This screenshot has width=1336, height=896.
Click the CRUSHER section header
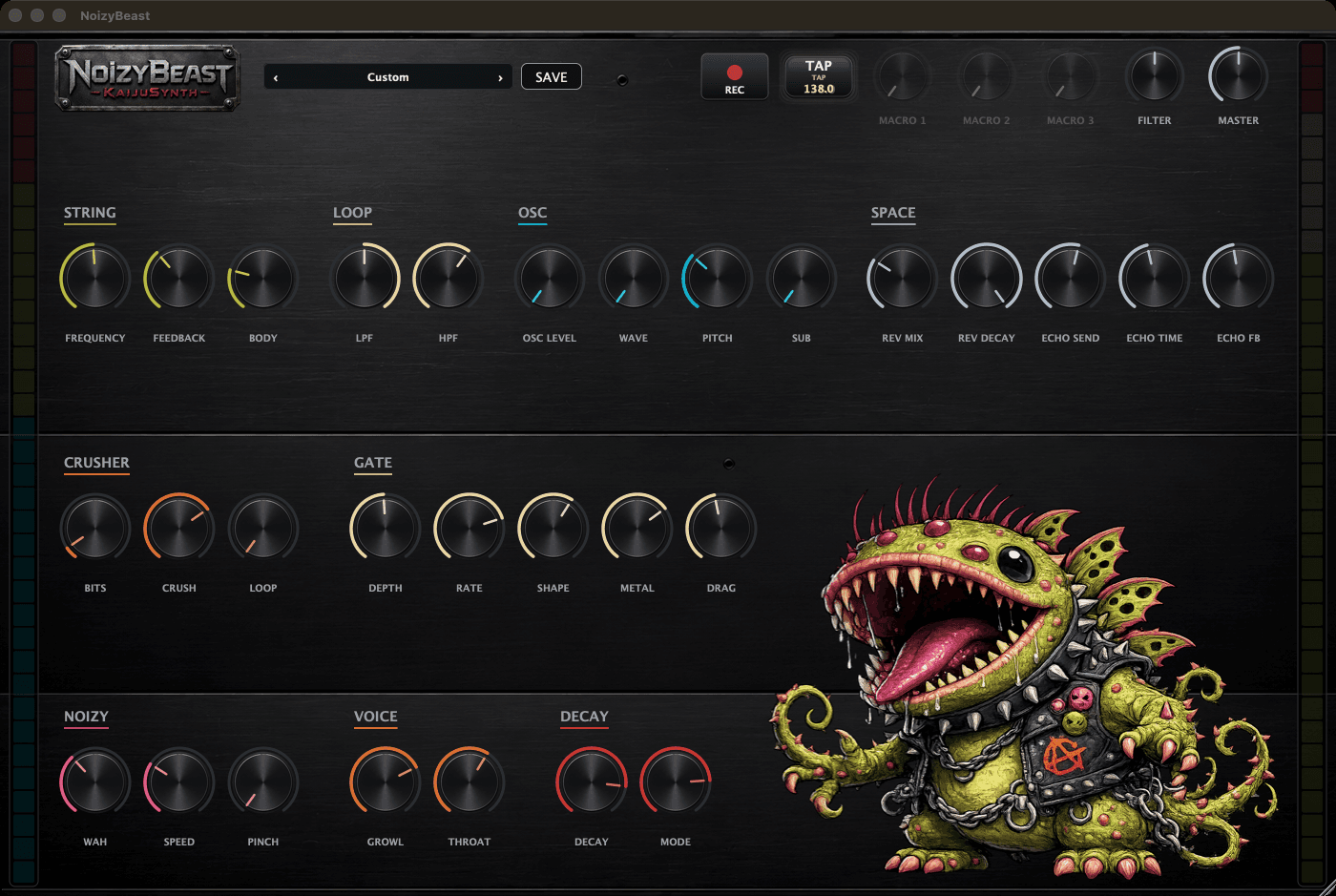coord(96,463)
